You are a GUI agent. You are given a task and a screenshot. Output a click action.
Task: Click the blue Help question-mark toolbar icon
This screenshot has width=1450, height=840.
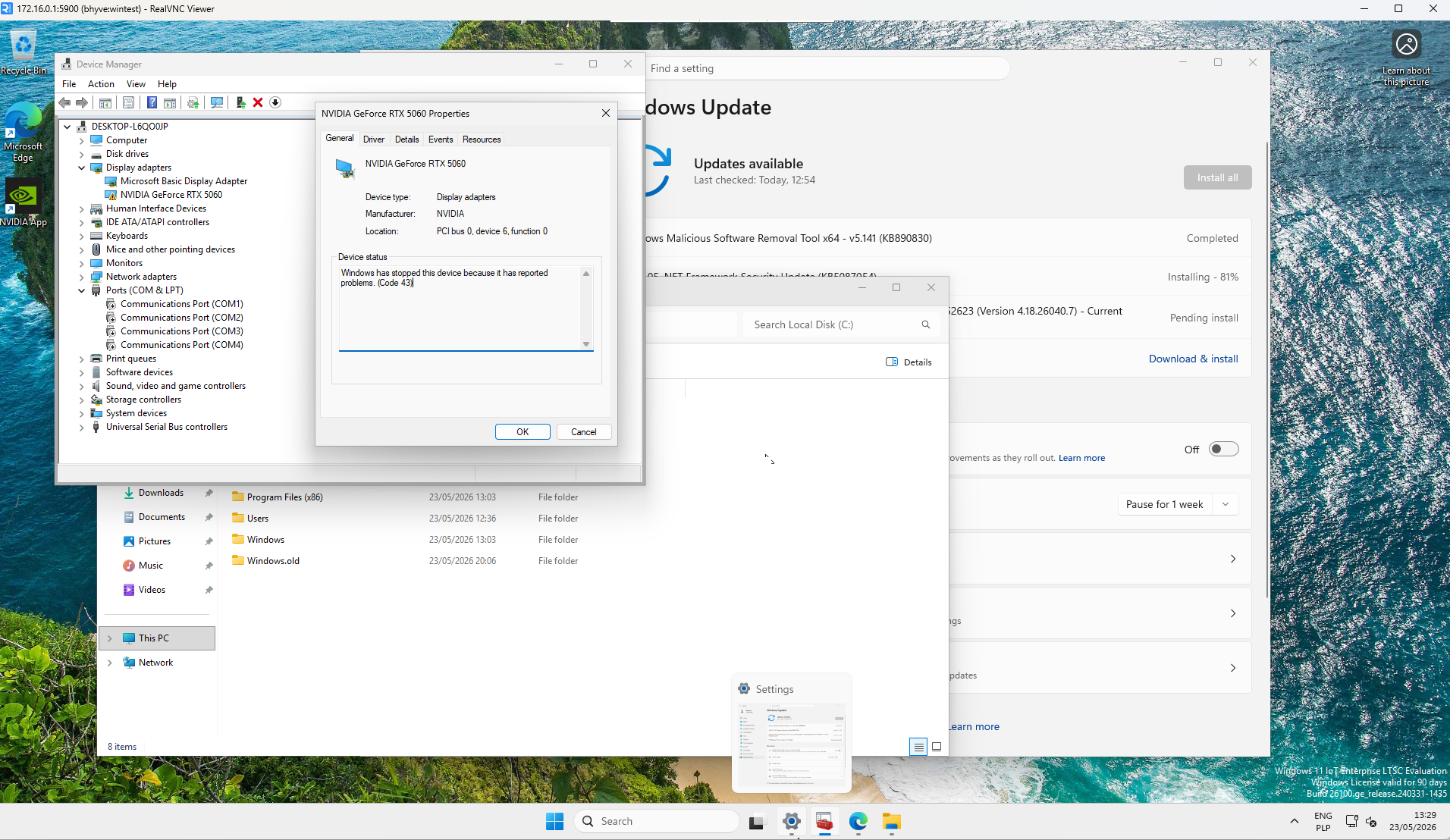coord(152,102)
